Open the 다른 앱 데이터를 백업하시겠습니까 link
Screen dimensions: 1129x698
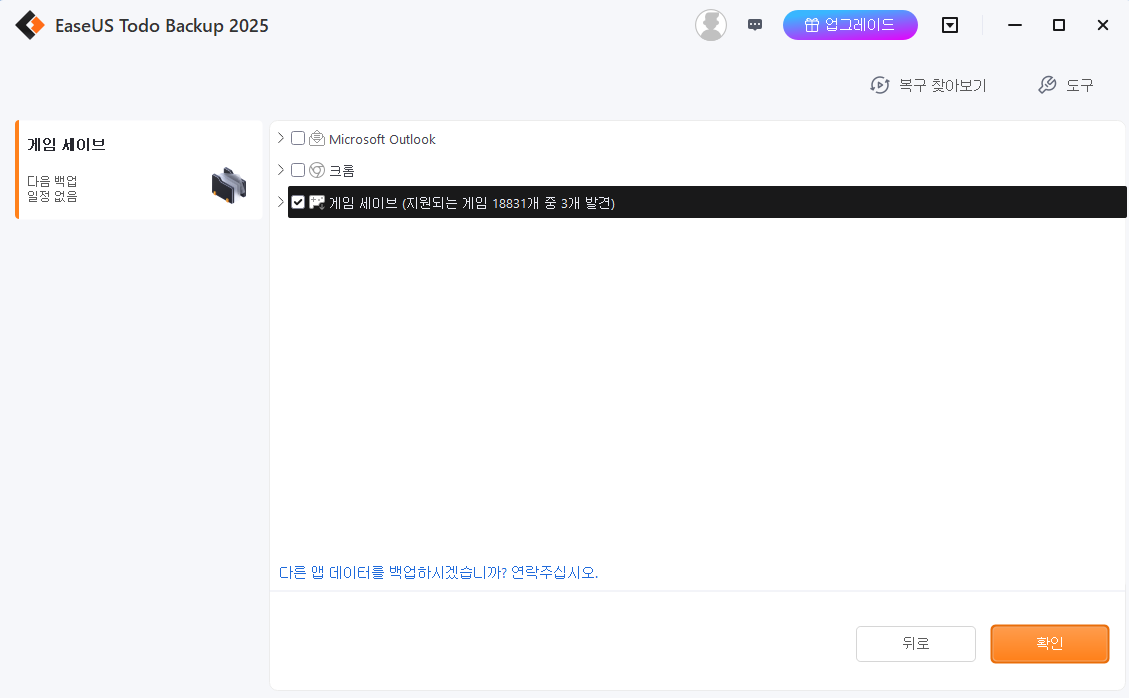(438, 573)
